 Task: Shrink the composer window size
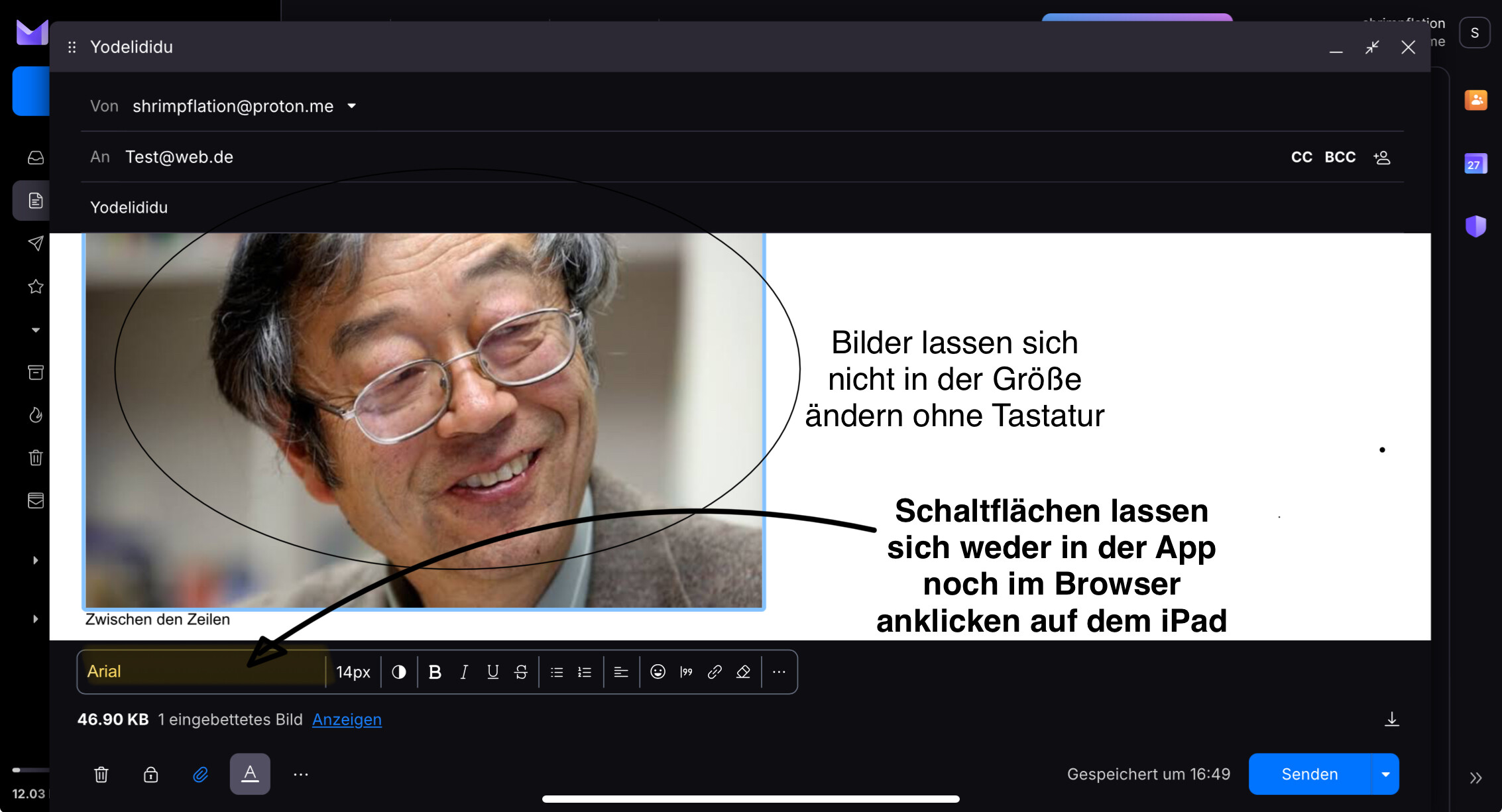[1372, 47]
